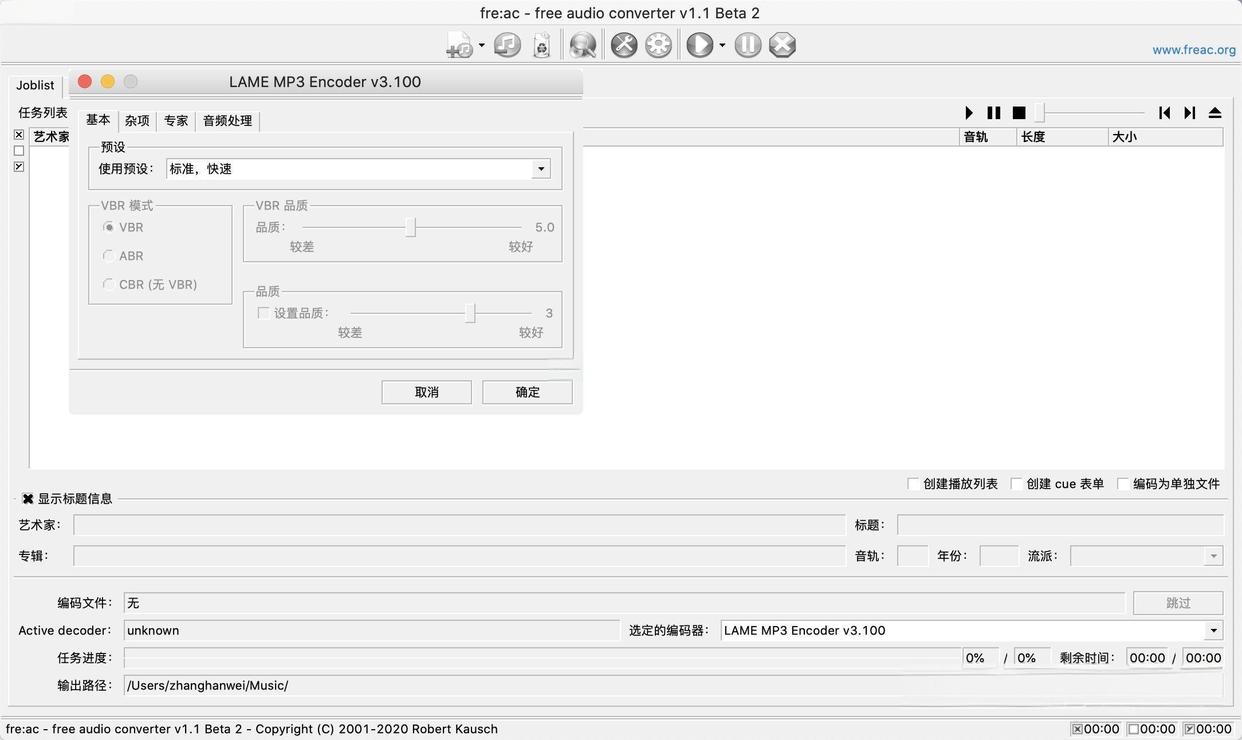Image resolution: width=1242 pixels, height=740 pixels.
Task: Click the toggle-selection checked box in joblist
Action: [19, 167]
